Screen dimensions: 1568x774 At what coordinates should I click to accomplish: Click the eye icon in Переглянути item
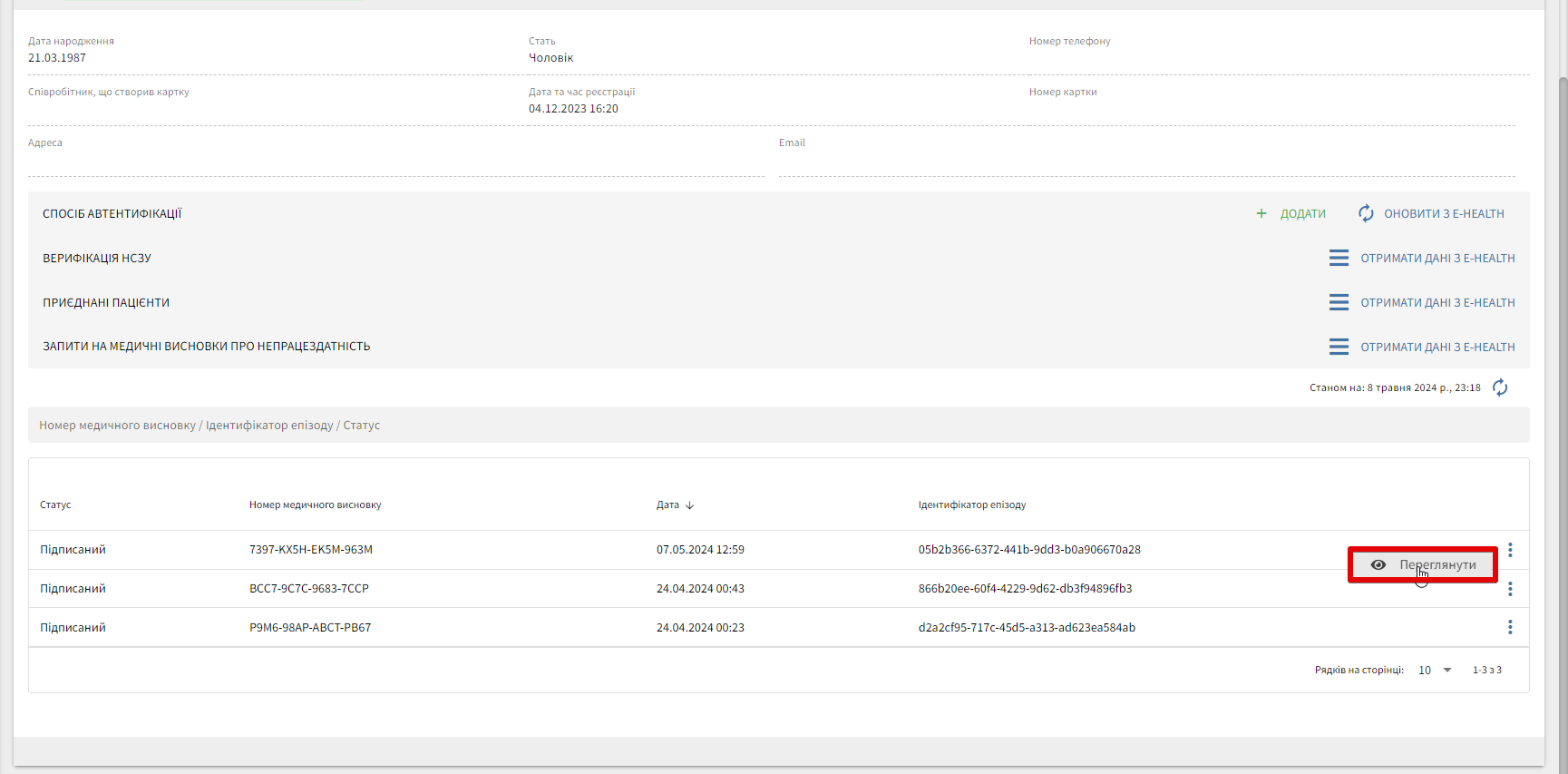click(x=1378, y=564)
